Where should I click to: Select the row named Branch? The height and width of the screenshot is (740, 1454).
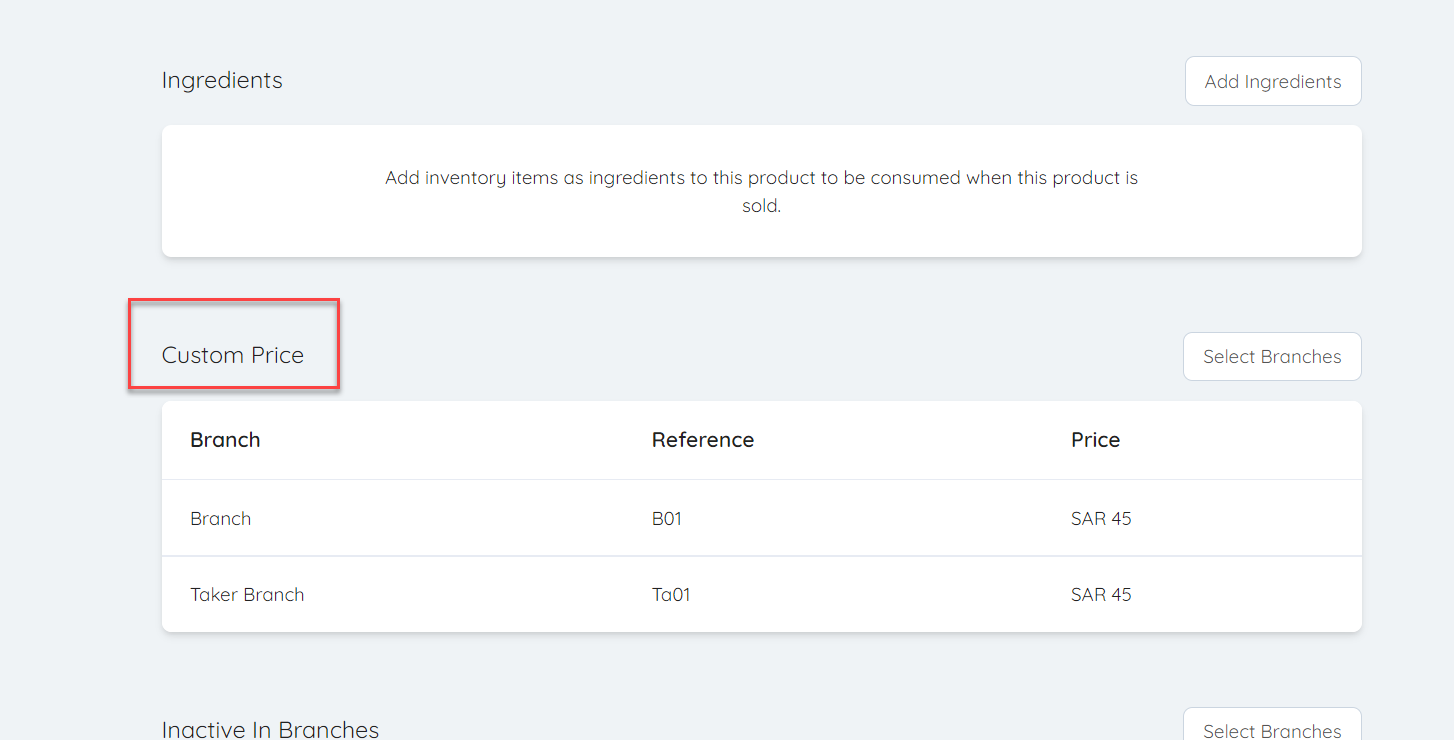(x=221, y=519)
